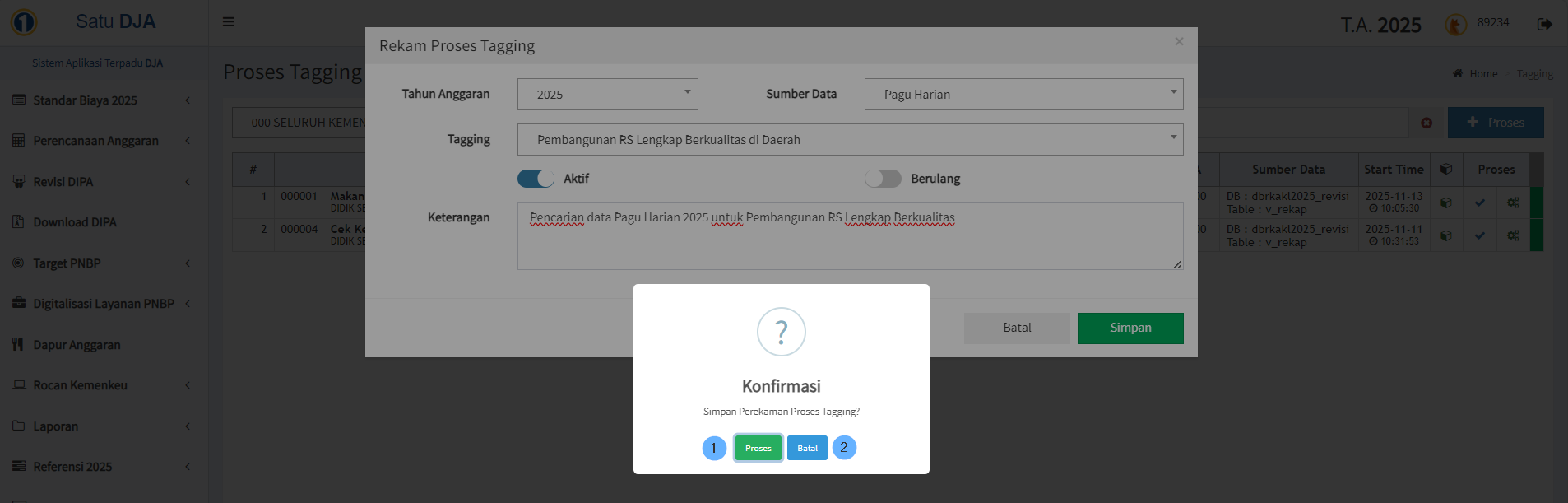
Task: Confirm with the green Proses button
Action: pyautogui.click(x=758, y=448)
